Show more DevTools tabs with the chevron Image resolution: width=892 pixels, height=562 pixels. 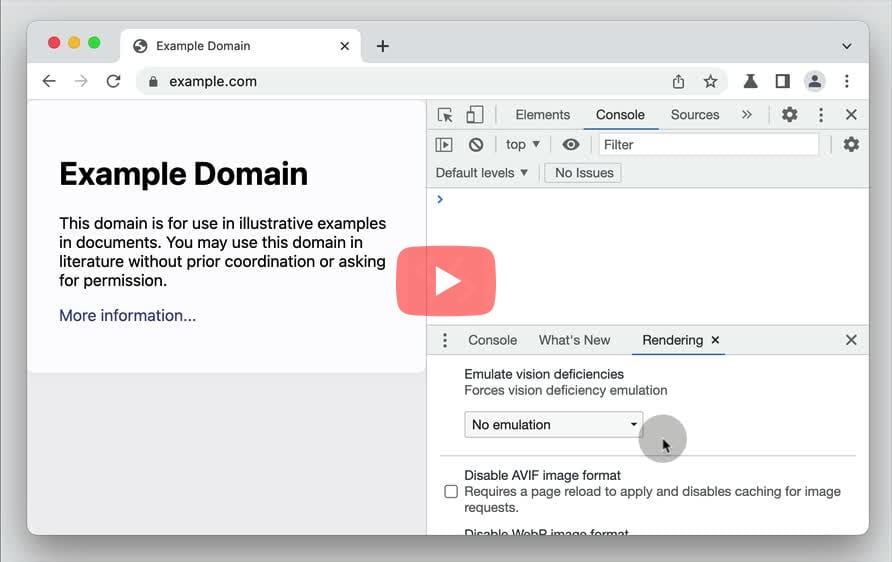pyautogui.click(x=747, y=115)
